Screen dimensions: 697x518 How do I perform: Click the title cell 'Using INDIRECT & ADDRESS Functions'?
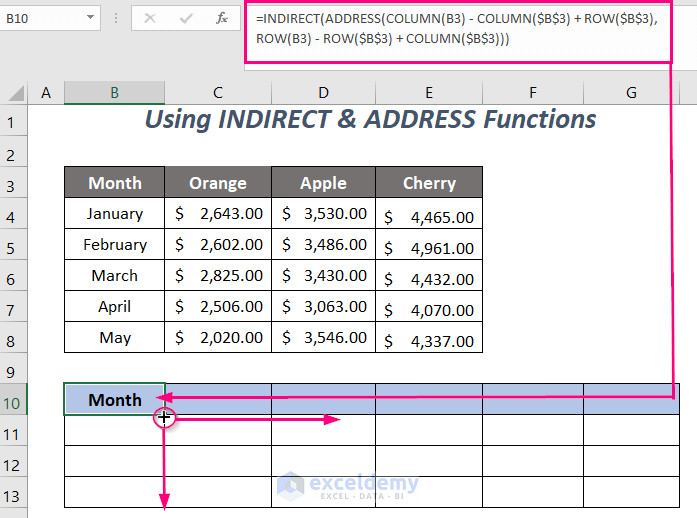pos(370,120)
